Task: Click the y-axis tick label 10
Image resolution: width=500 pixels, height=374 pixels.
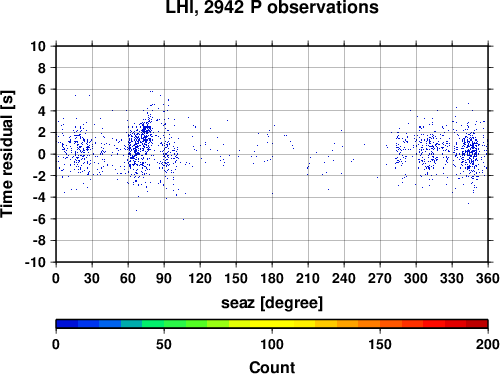Action: 38,46
